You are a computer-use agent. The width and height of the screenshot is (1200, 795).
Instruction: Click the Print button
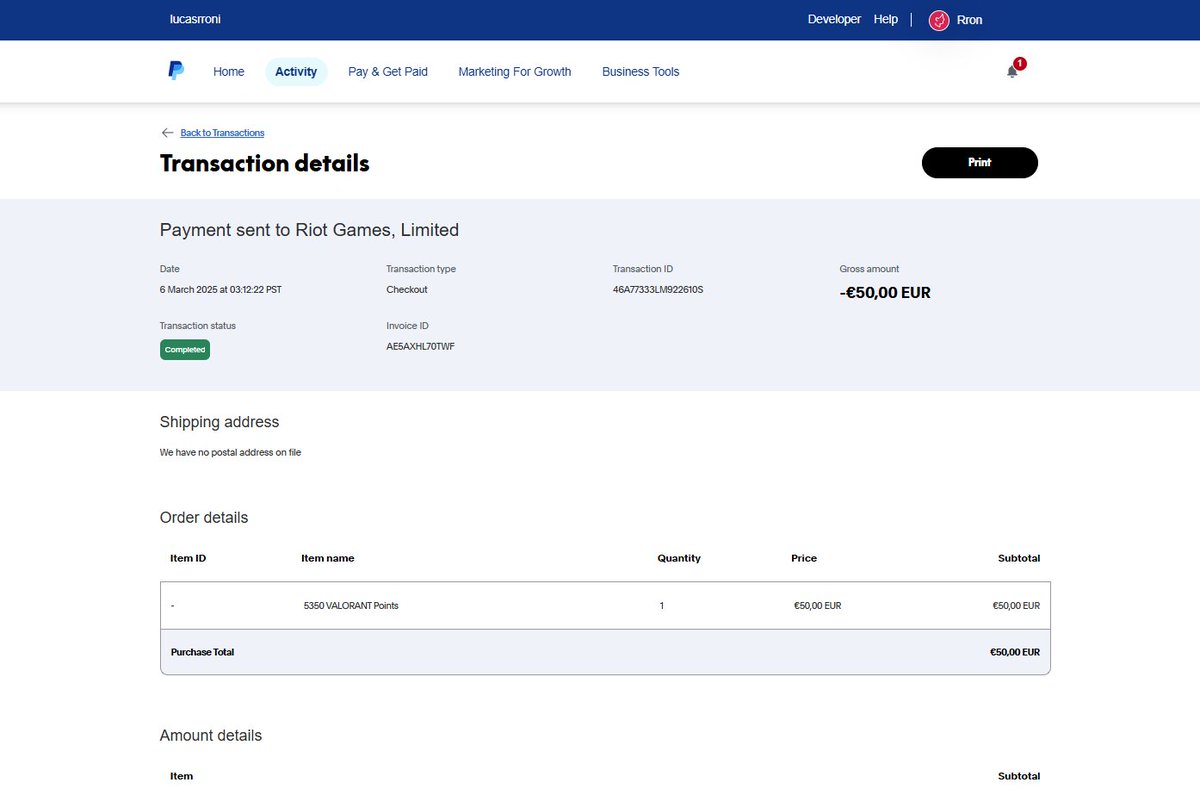(x=980, y=162)
